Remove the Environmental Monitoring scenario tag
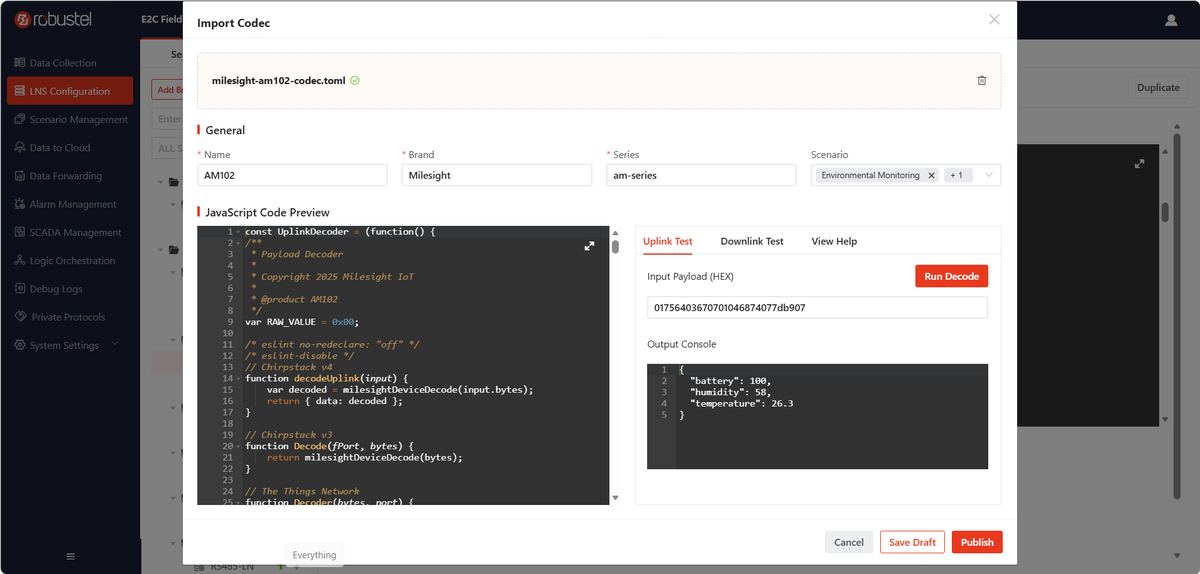Viewport: 1200px width, 574px height. 931,175
